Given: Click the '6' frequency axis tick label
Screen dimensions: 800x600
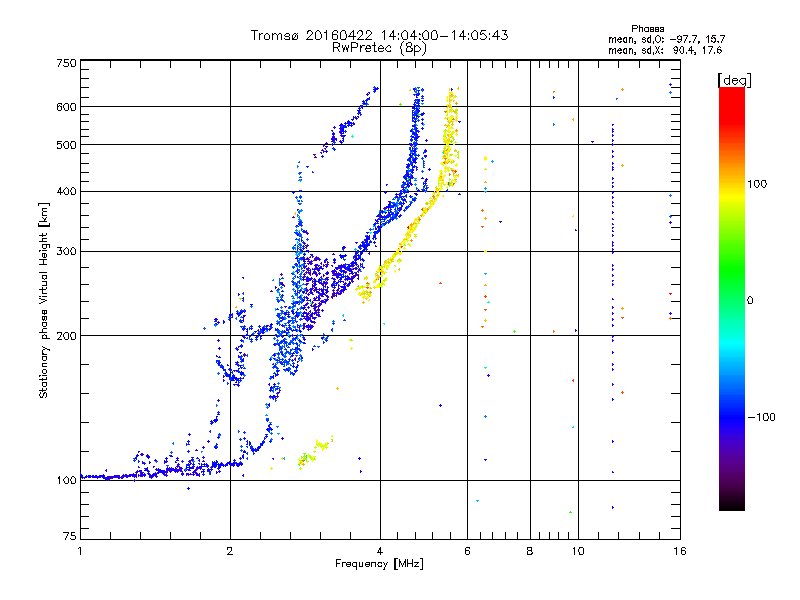Looking at the screenshot, I should 467,551.
